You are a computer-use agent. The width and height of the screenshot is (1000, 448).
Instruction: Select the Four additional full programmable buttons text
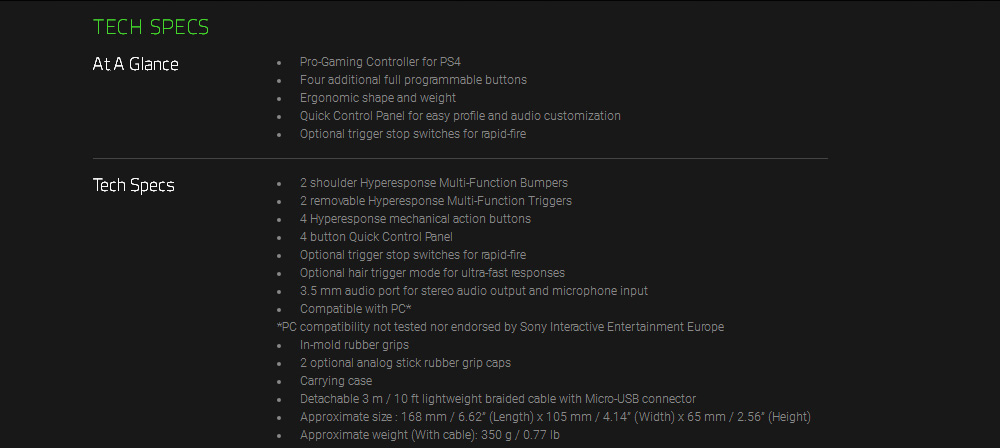(x=413, y=80)
